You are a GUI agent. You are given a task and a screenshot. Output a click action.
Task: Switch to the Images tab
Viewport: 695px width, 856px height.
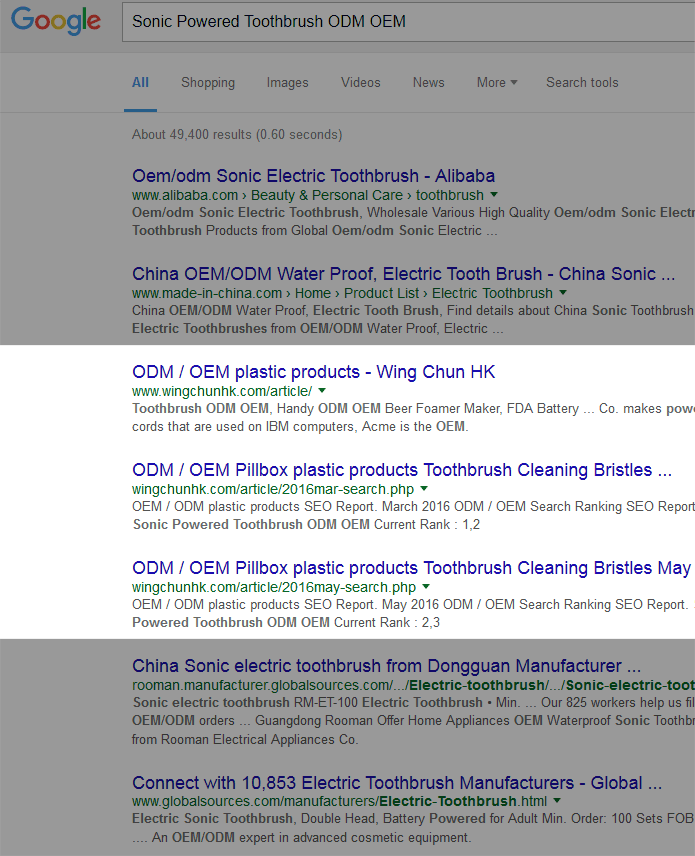pyautogui.click(x=287, y=82)
